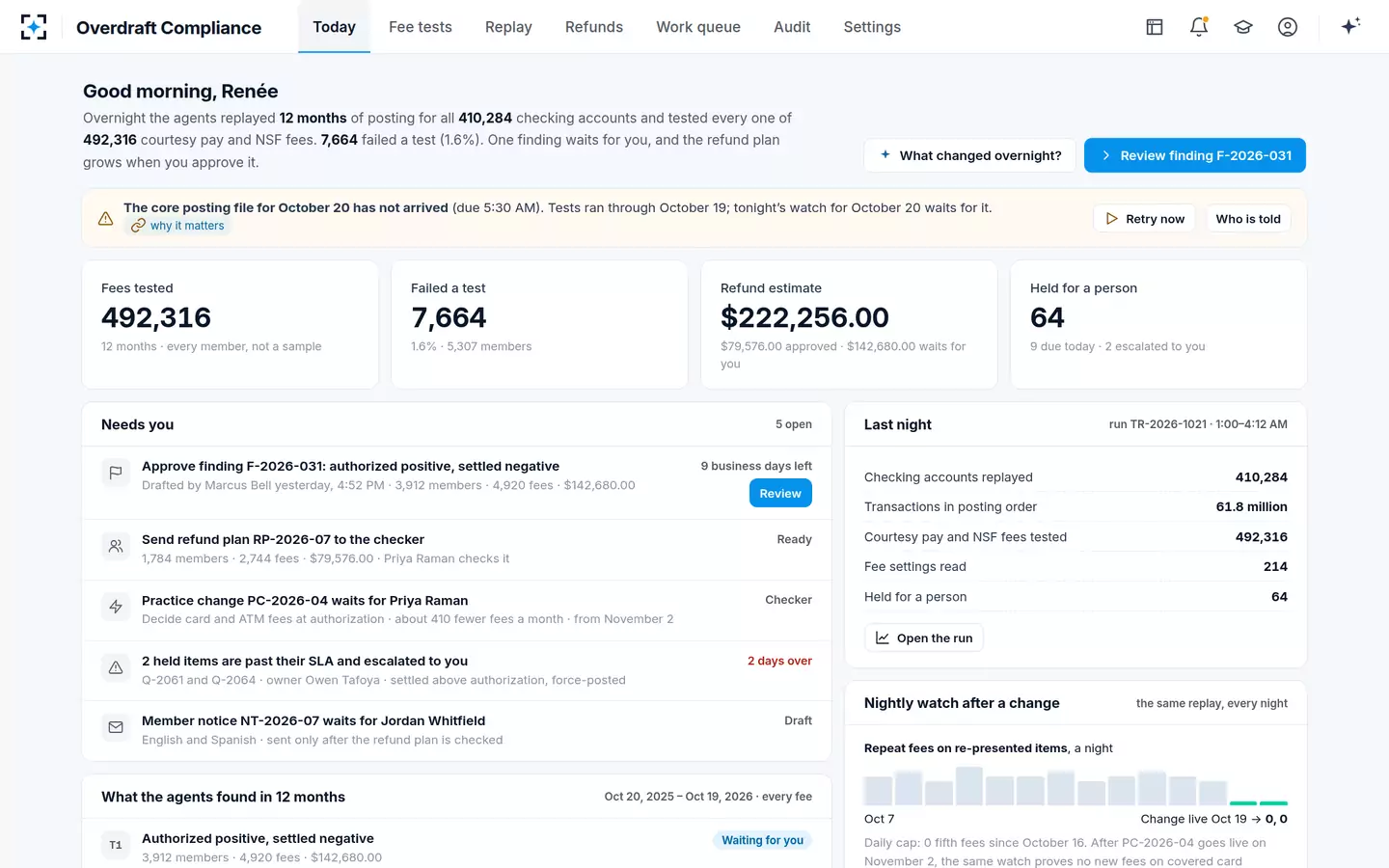Open the Settings tab
The width and height of the screenshot is (1389, 868).
(872, 27)
